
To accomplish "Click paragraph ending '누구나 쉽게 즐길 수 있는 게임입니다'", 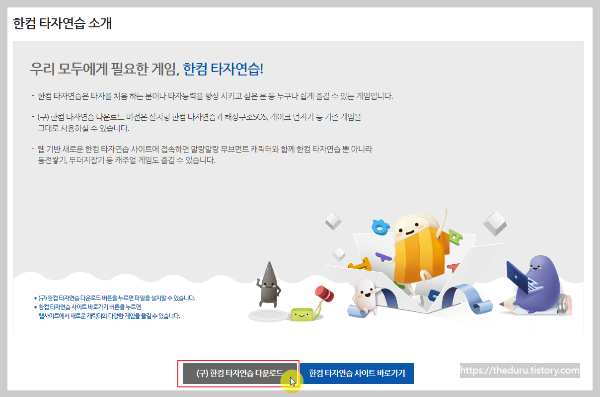I will click(215, 96).
